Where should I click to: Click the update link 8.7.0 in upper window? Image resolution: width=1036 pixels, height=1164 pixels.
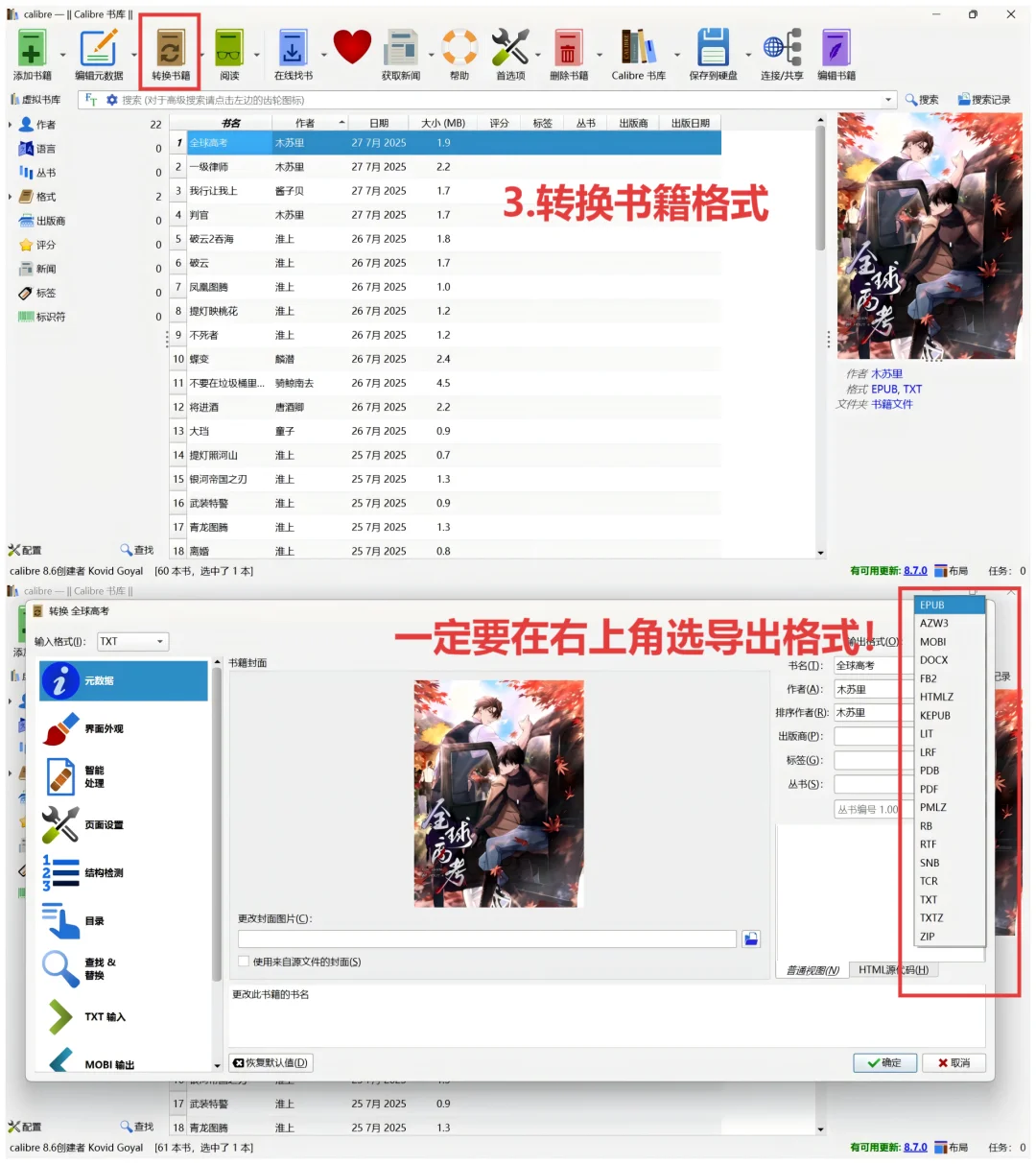(x=915, y=571)
